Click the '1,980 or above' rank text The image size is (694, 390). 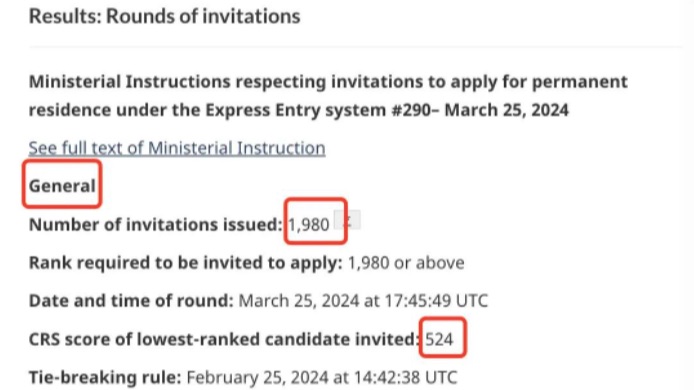(406, 263)
